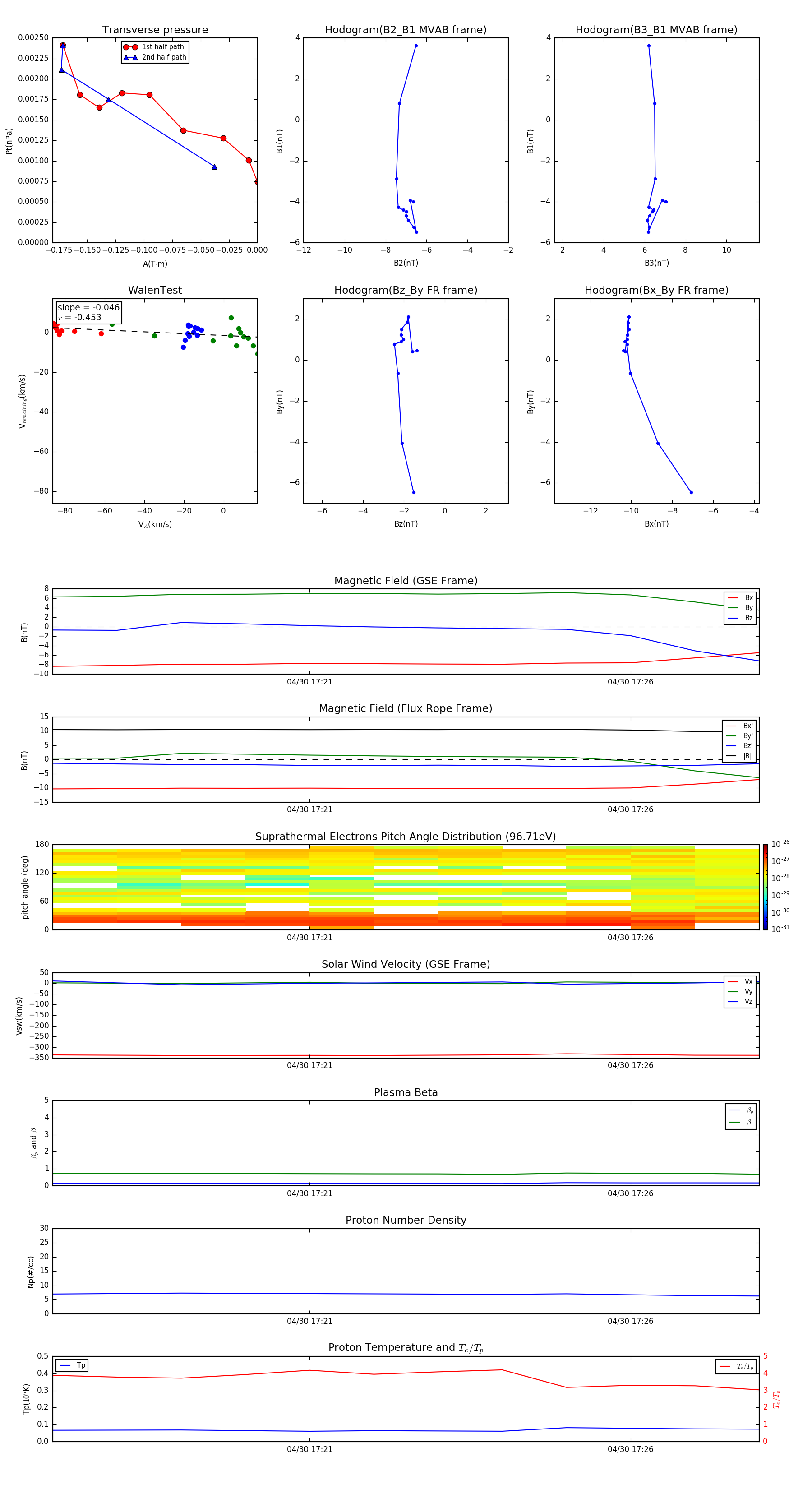Click the 'Vz' legend entry
The height and width of the screenshot is (1489, 812).
[x=740, y=1002]
